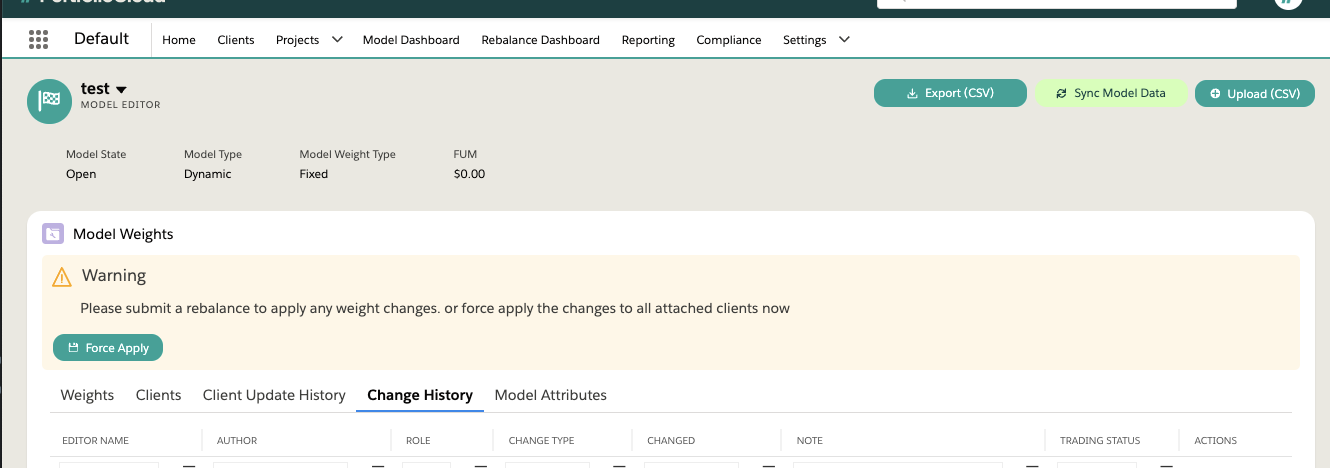Open the app launcher grid icon
1330x468 pixels.
(39, 40)
